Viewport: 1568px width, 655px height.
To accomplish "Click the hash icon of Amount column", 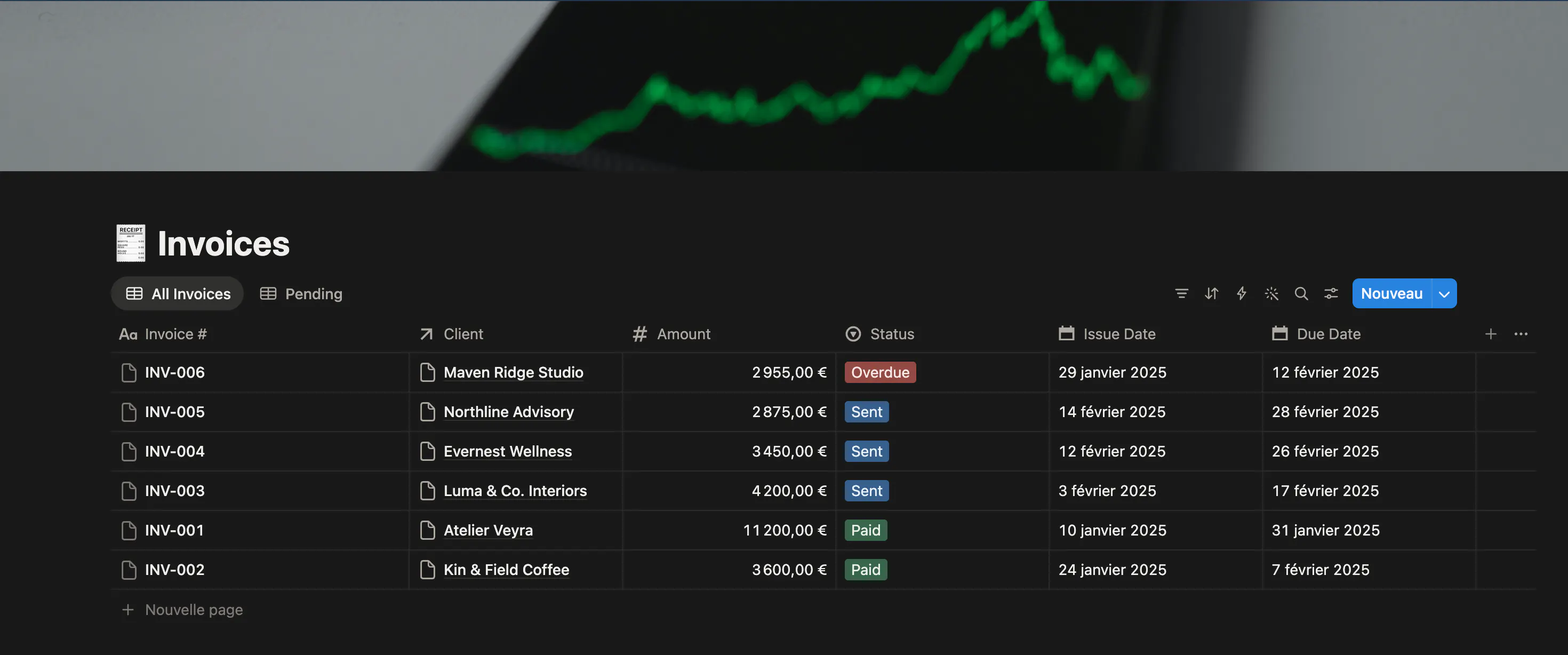I will pyautogui.click(x=640, y=333).
